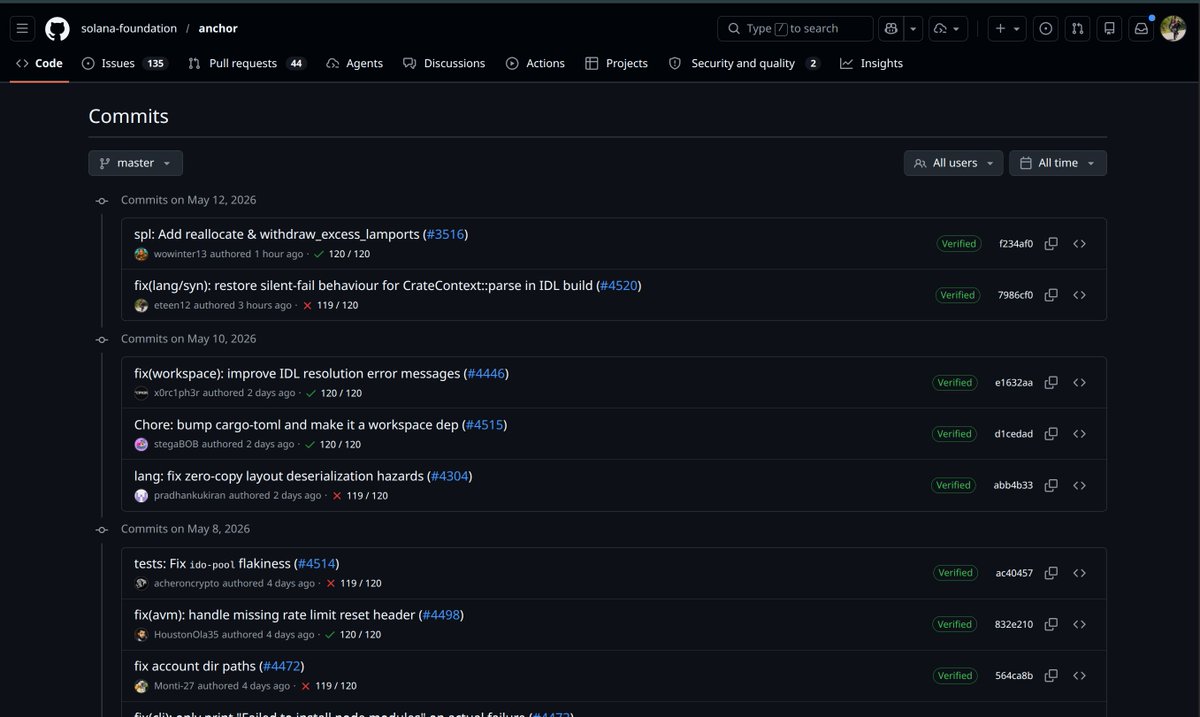Go to GitHub homepage via Octocat logo

pos(57,29)
